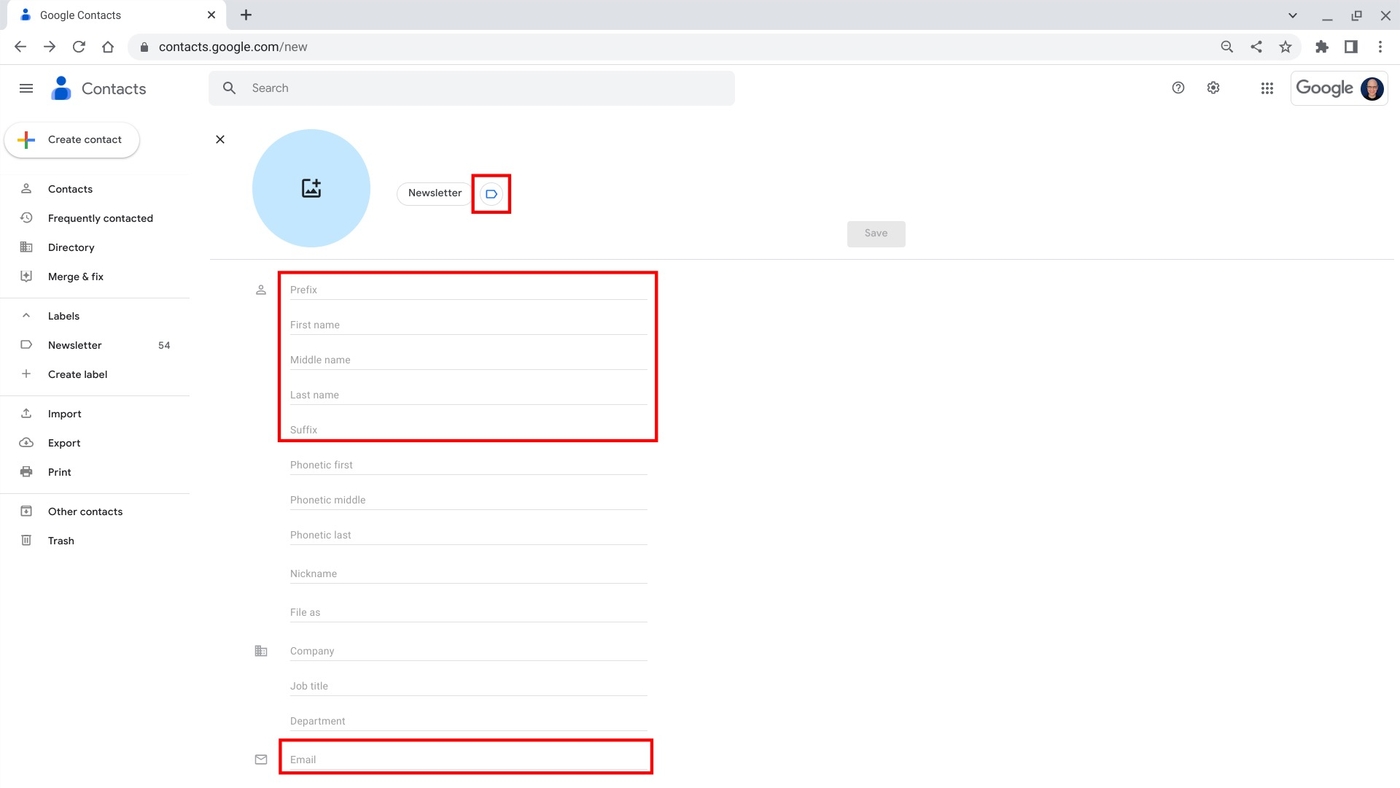Open the help icon
The height and width of the screenshot is (788, 1400).
coord(1178,88)
